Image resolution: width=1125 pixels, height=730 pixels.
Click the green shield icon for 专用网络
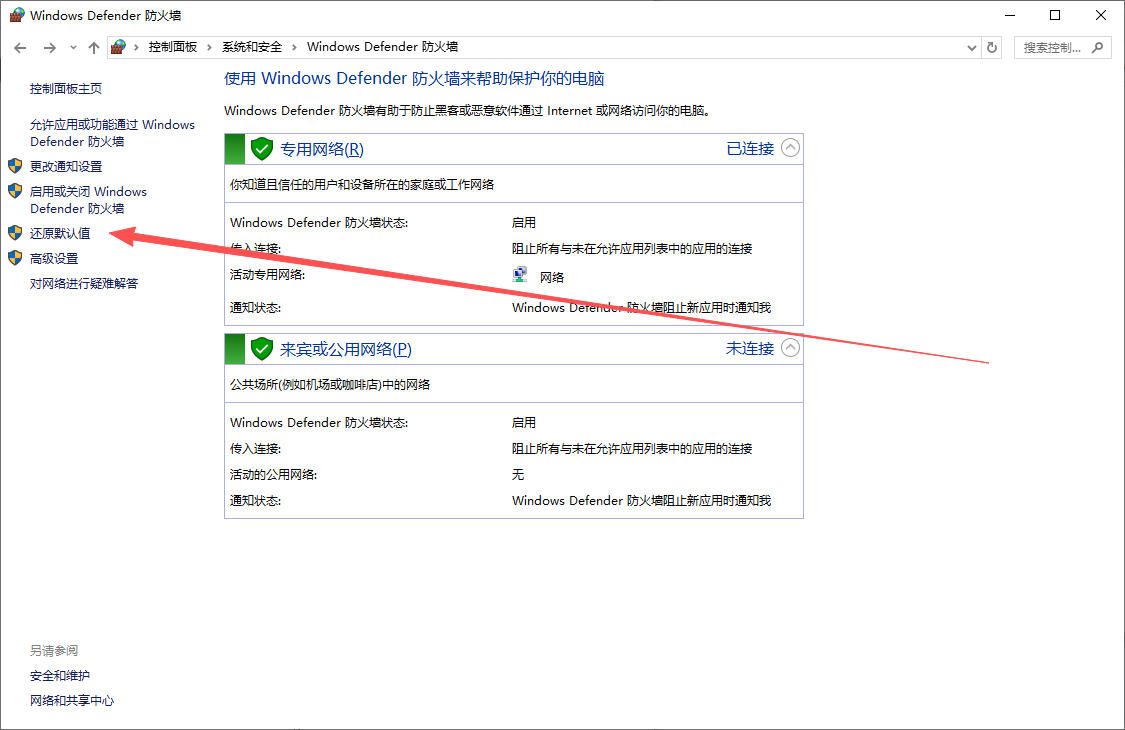[x=262, y=149]
